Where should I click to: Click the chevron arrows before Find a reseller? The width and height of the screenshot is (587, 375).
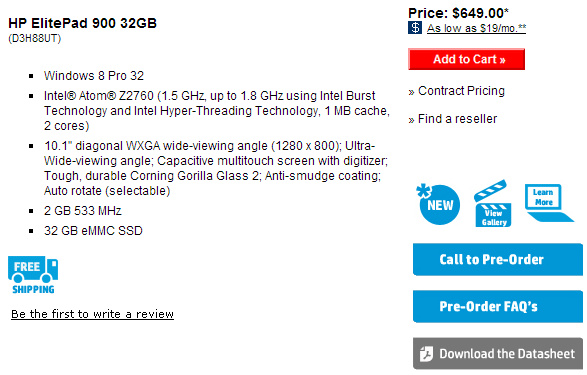(x=411, y=120)
